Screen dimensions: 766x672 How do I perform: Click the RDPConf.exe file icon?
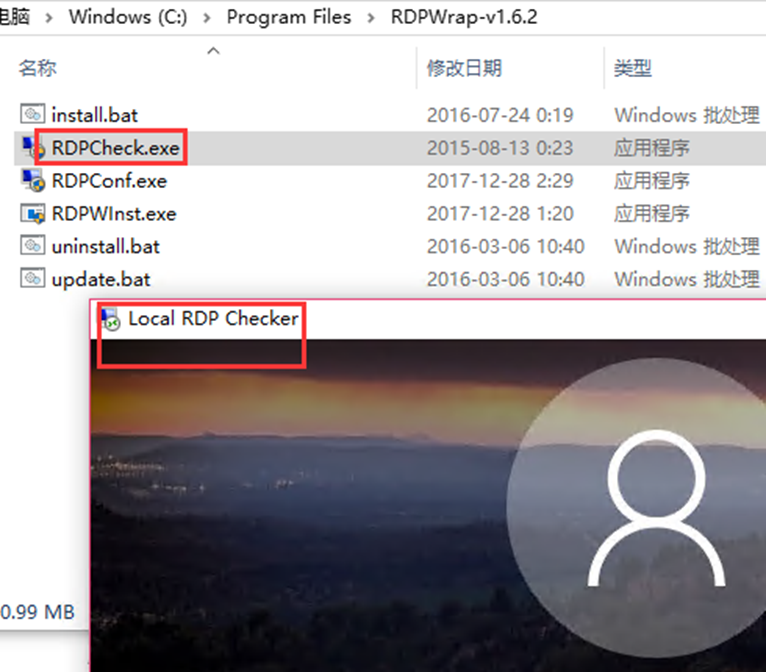click(33, 180)
